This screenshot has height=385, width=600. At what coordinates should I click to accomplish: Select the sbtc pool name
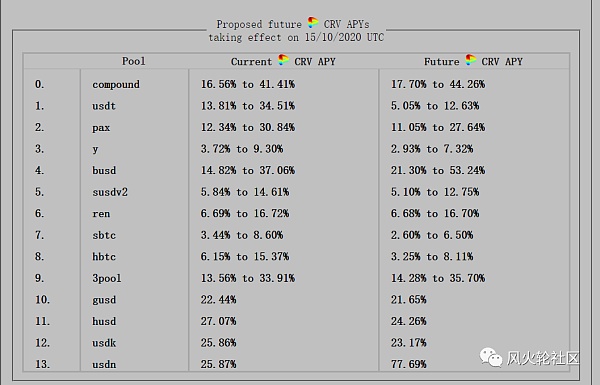click(x=104, y=235)
